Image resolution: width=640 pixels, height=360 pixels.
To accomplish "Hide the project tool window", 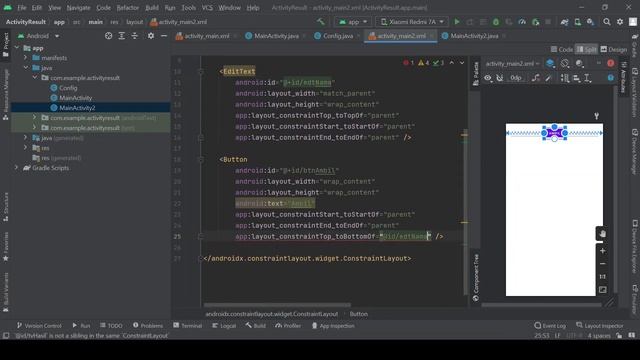I will pyautogui.click(x=164, y=36).
